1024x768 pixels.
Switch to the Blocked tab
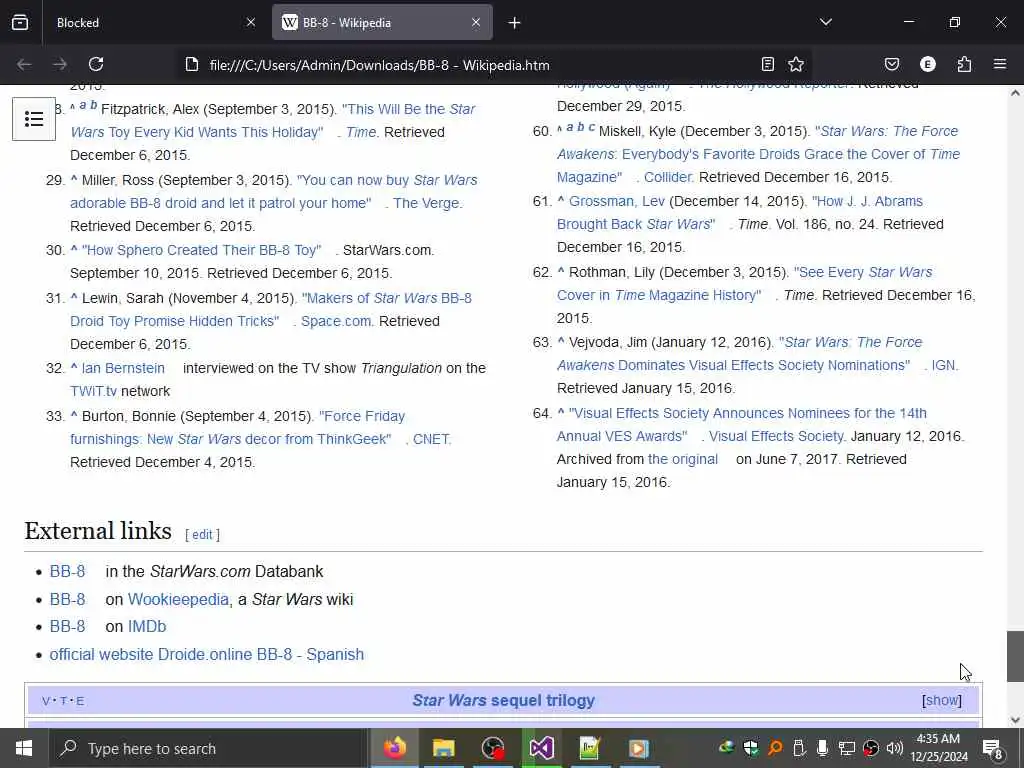point(152,22)
